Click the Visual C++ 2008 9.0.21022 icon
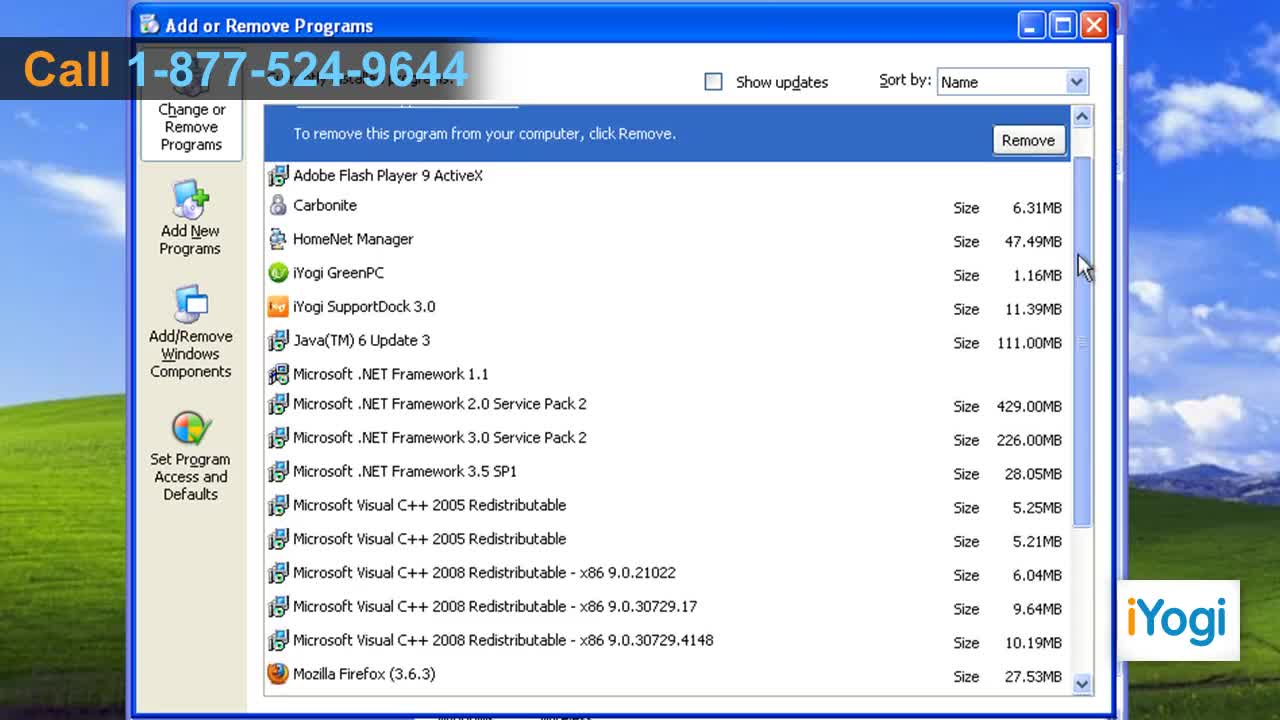Screen dimensions: 1280x720 pyautogui.click(x=278, y=574)
